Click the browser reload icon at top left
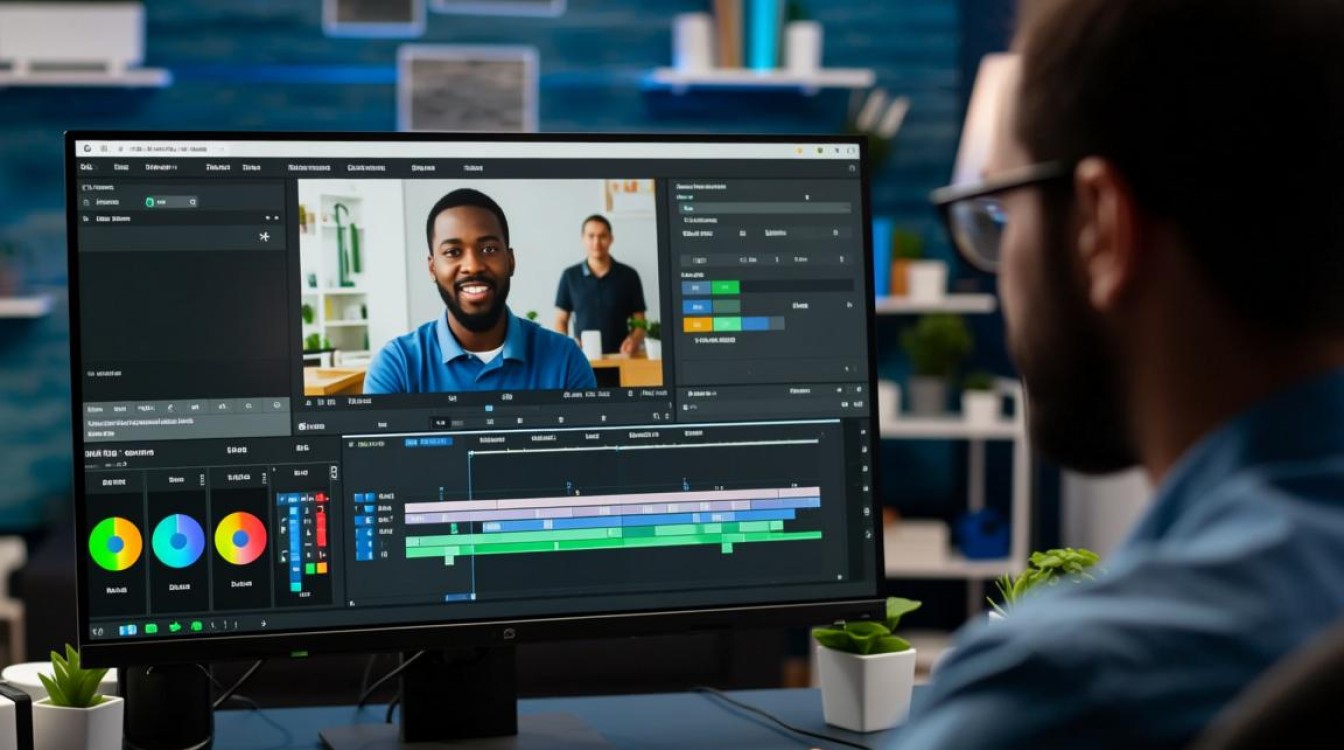Viewport: 1344px width, 750px height. (x=87, y=148)
